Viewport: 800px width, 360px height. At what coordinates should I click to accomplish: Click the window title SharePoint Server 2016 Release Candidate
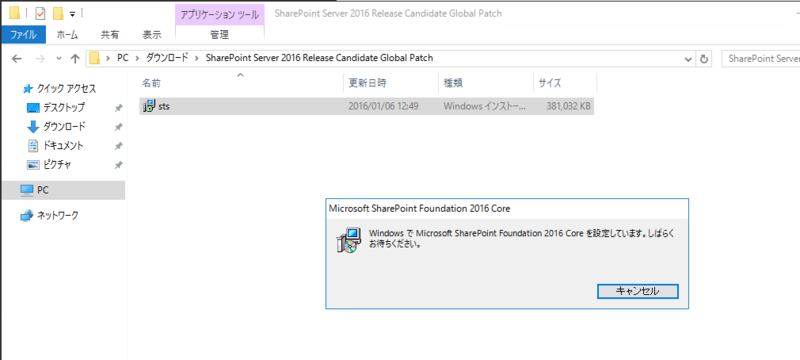388,14
